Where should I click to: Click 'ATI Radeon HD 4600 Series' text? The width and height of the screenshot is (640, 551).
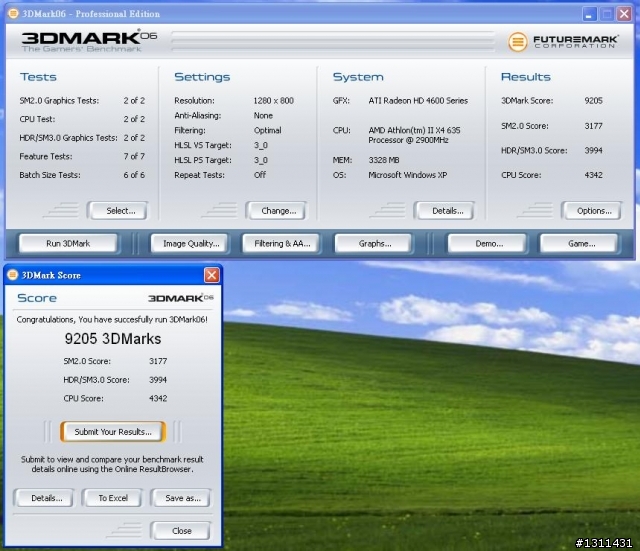418,101
